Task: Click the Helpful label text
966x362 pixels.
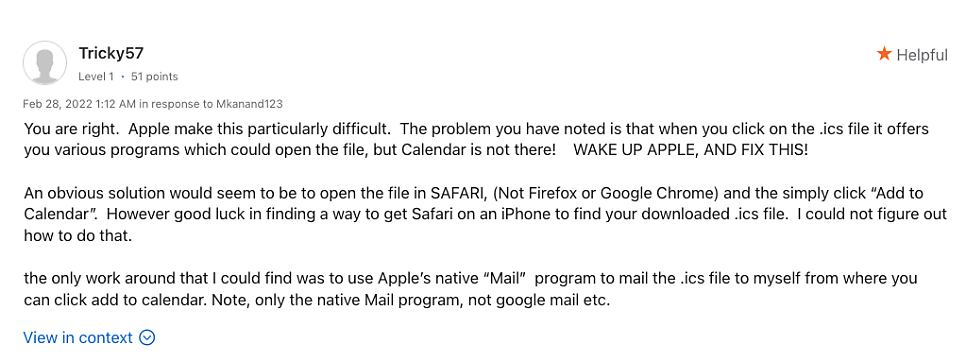Action: (922, 55)
